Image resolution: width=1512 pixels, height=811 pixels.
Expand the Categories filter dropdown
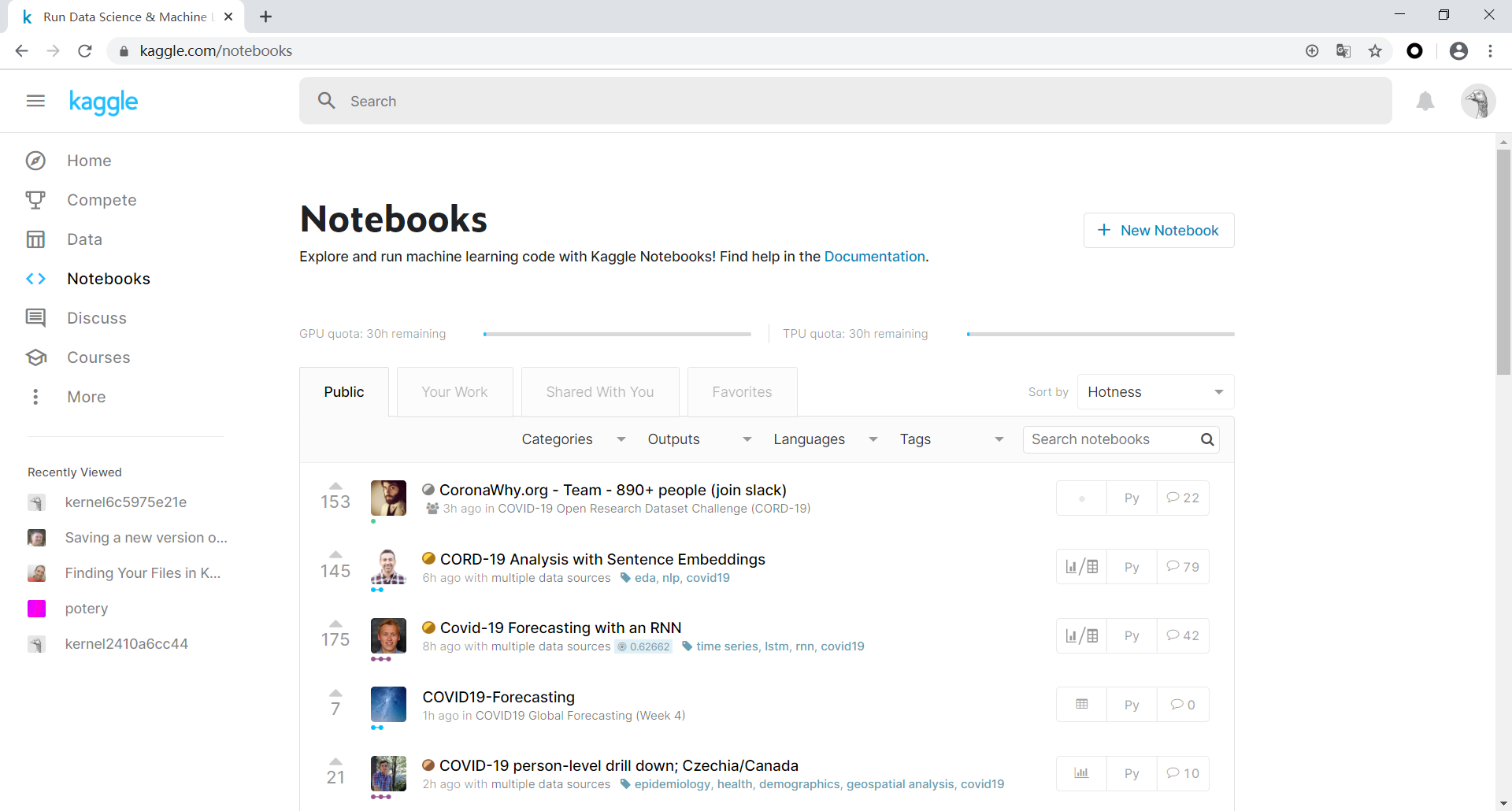[573, 439]
